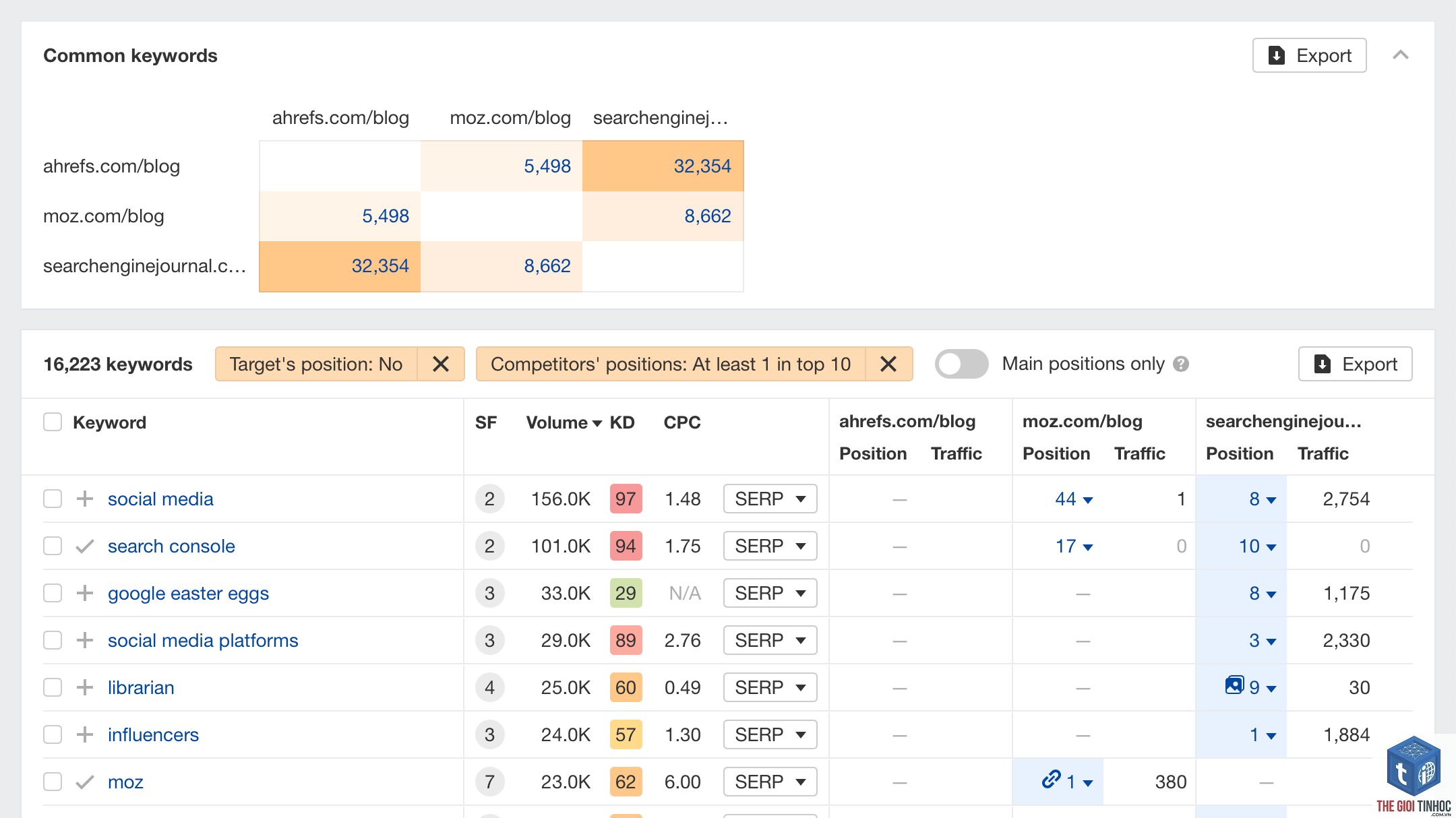Click KD 29 swatch for google easter eggs
Screen dimensions: 1456x818
pyautogui.click(x=626, y=593)
